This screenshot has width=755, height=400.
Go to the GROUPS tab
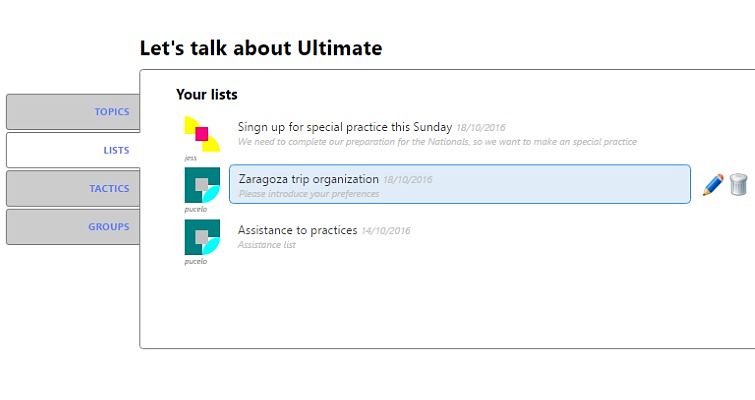[73, 227]
